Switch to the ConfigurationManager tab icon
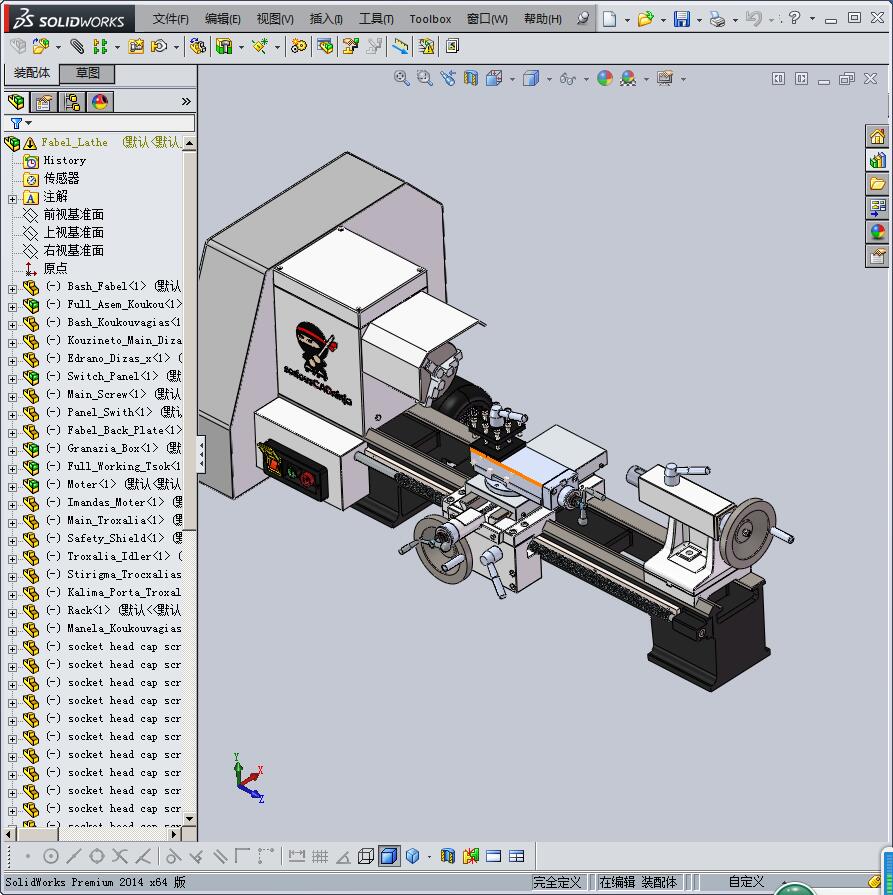 pyautogui.click(x=72, y=102)
